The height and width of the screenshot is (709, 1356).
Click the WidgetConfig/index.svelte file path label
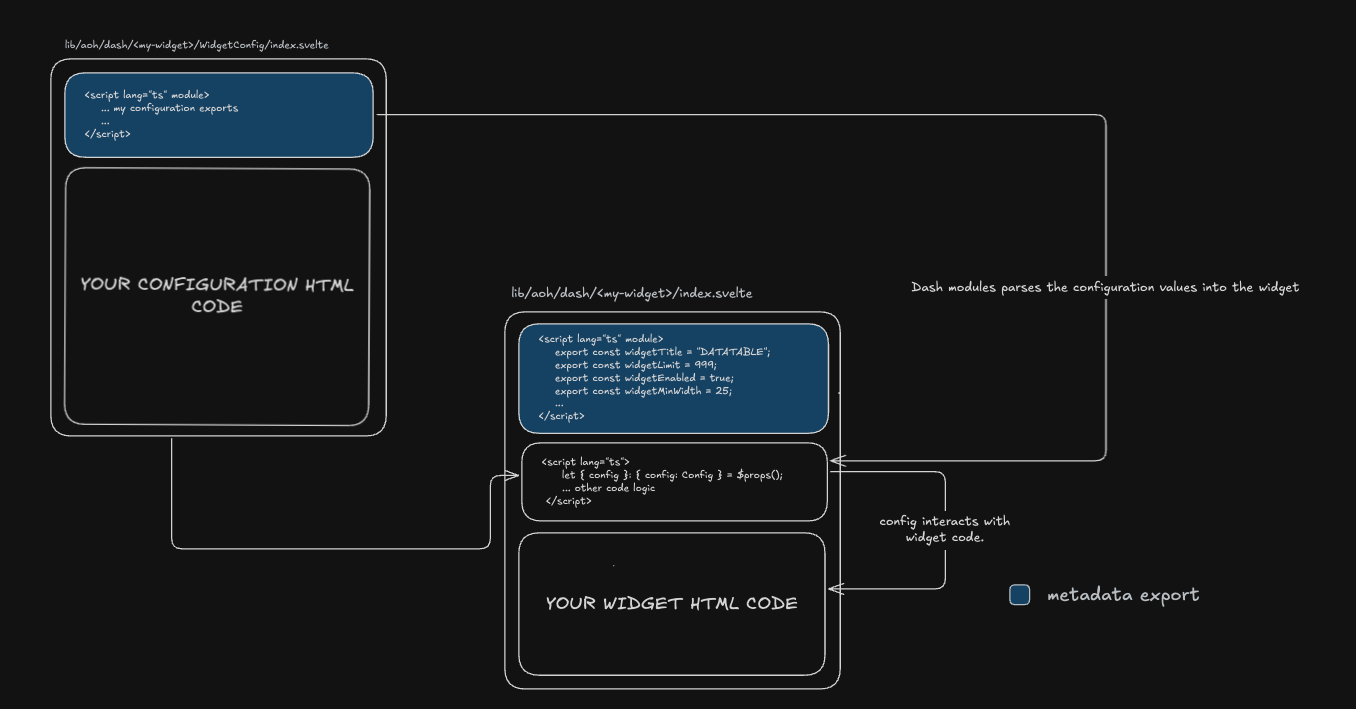tap(197, 44)
